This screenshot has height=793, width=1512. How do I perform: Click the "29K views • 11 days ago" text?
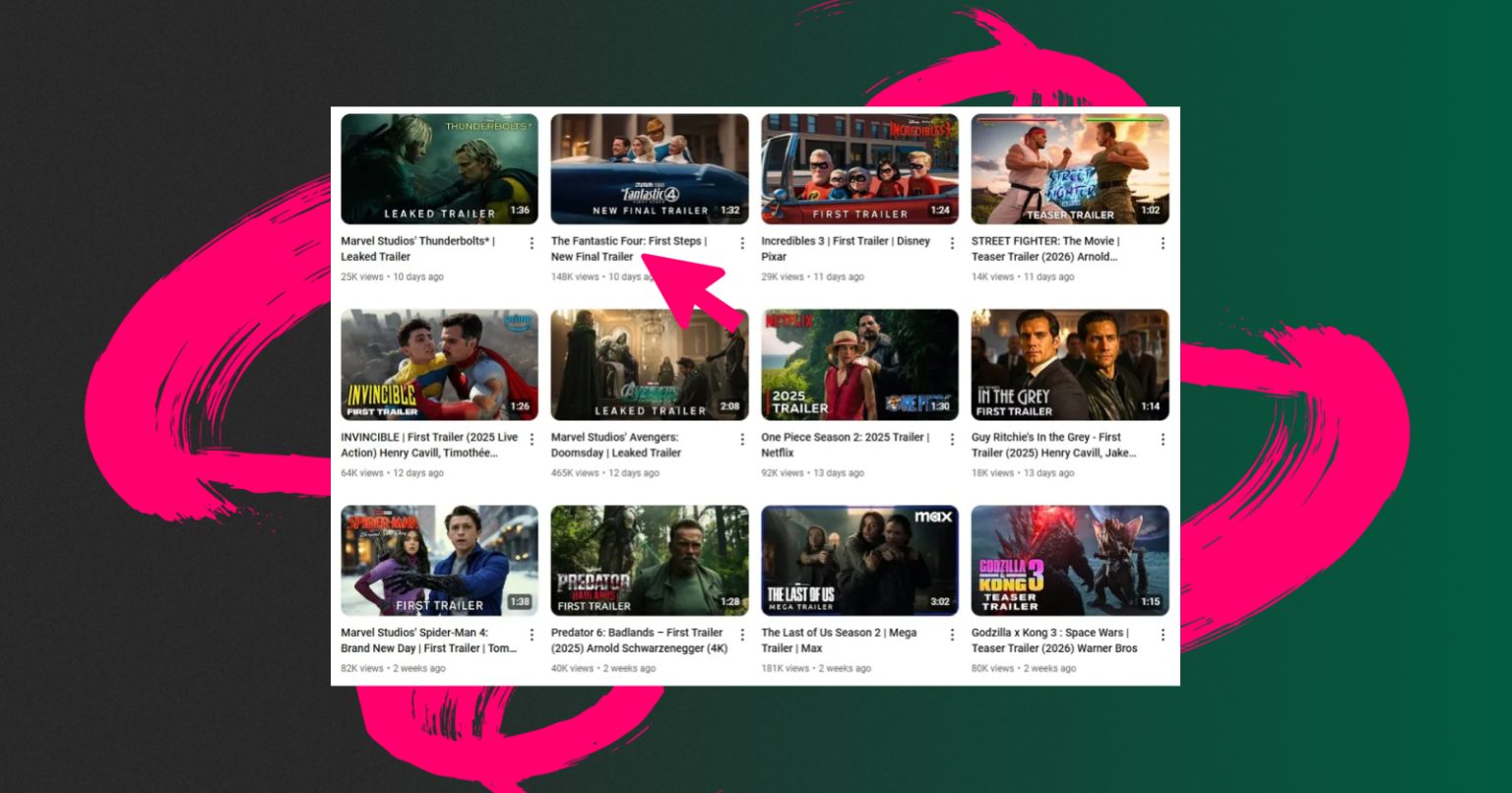pos(812,276)
